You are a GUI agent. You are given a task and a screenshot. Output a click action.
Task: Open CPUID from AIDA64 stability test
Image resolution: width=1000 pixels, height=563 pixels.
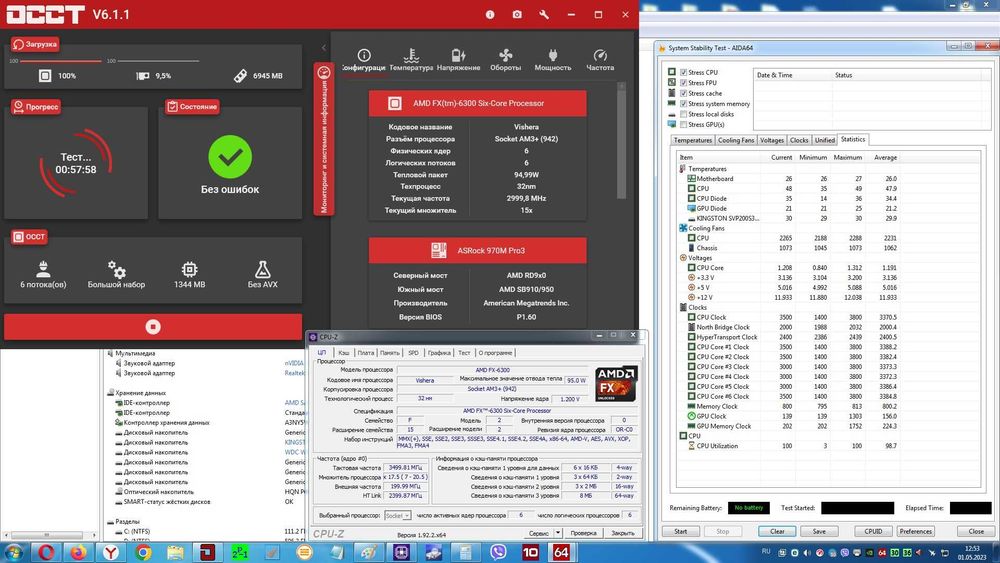pos(873,531)
